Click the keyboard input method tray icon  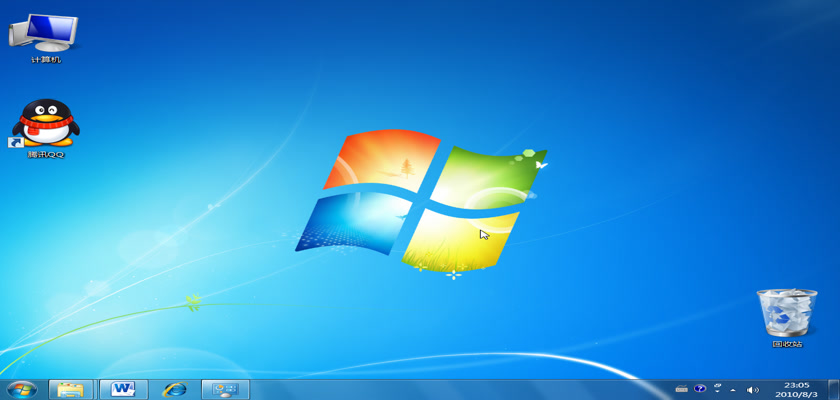click(681, 389)
